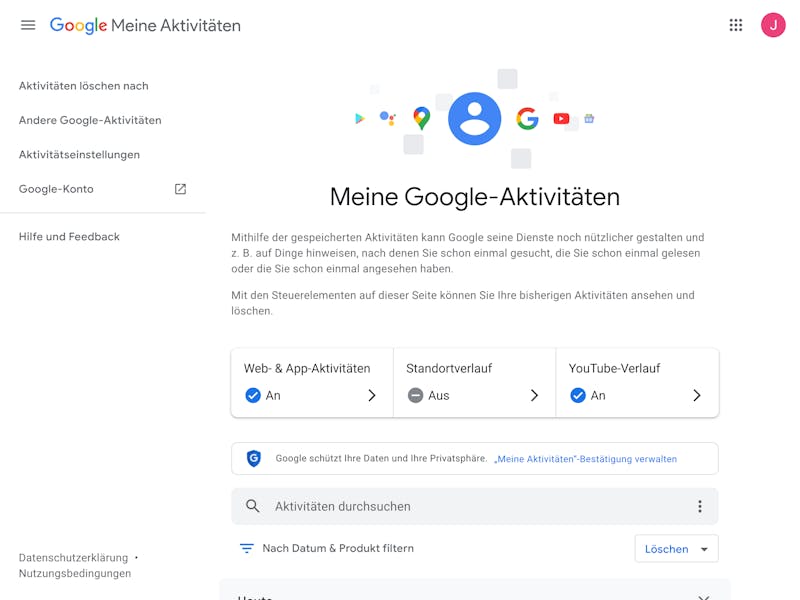Click the YouTube icon in banner
Image resolution: width=800 pixels, height=600 pixels.
(x=561, y=118)
